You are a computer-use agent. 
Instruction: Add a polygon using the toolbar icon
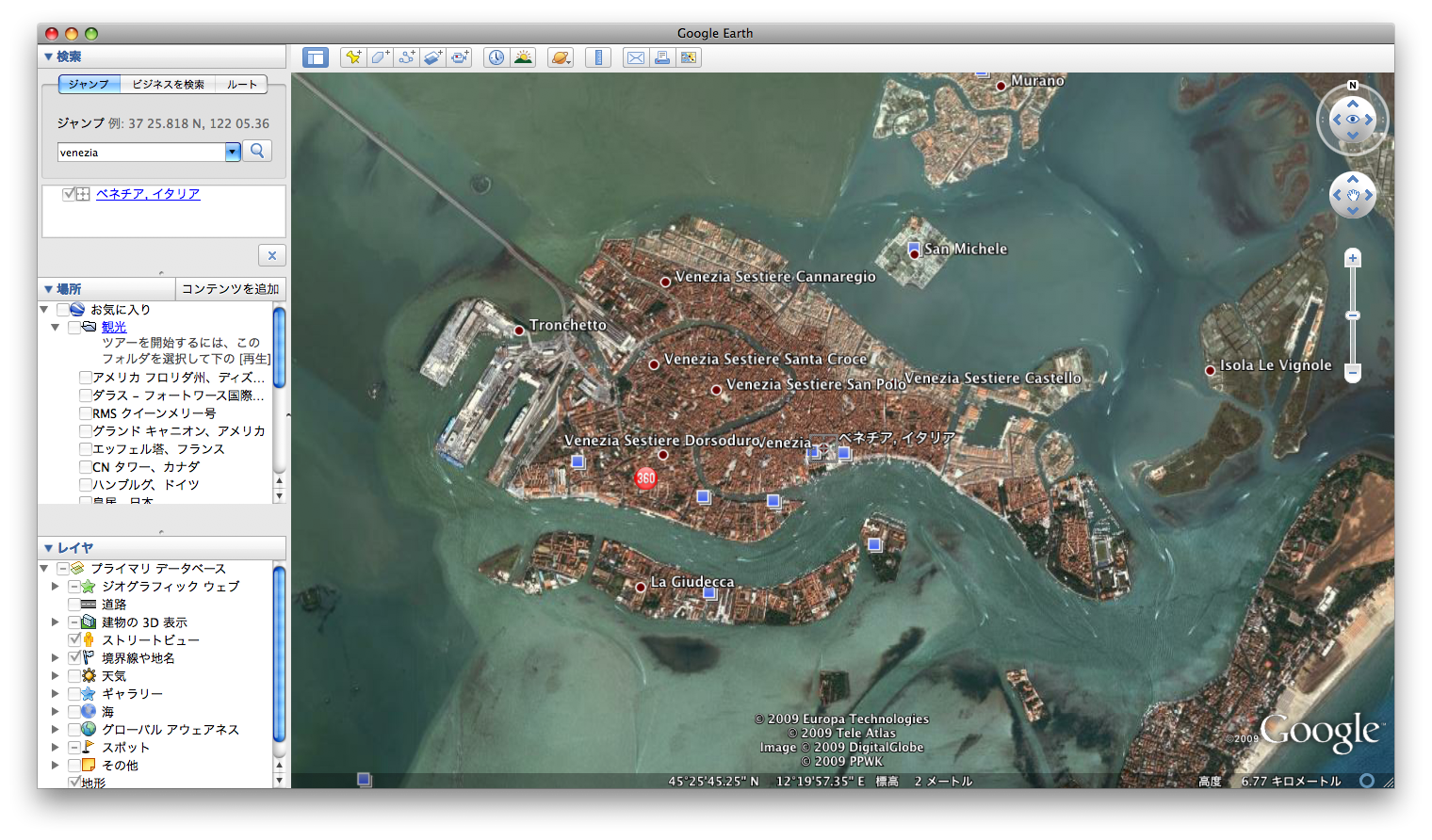point(380,57)
